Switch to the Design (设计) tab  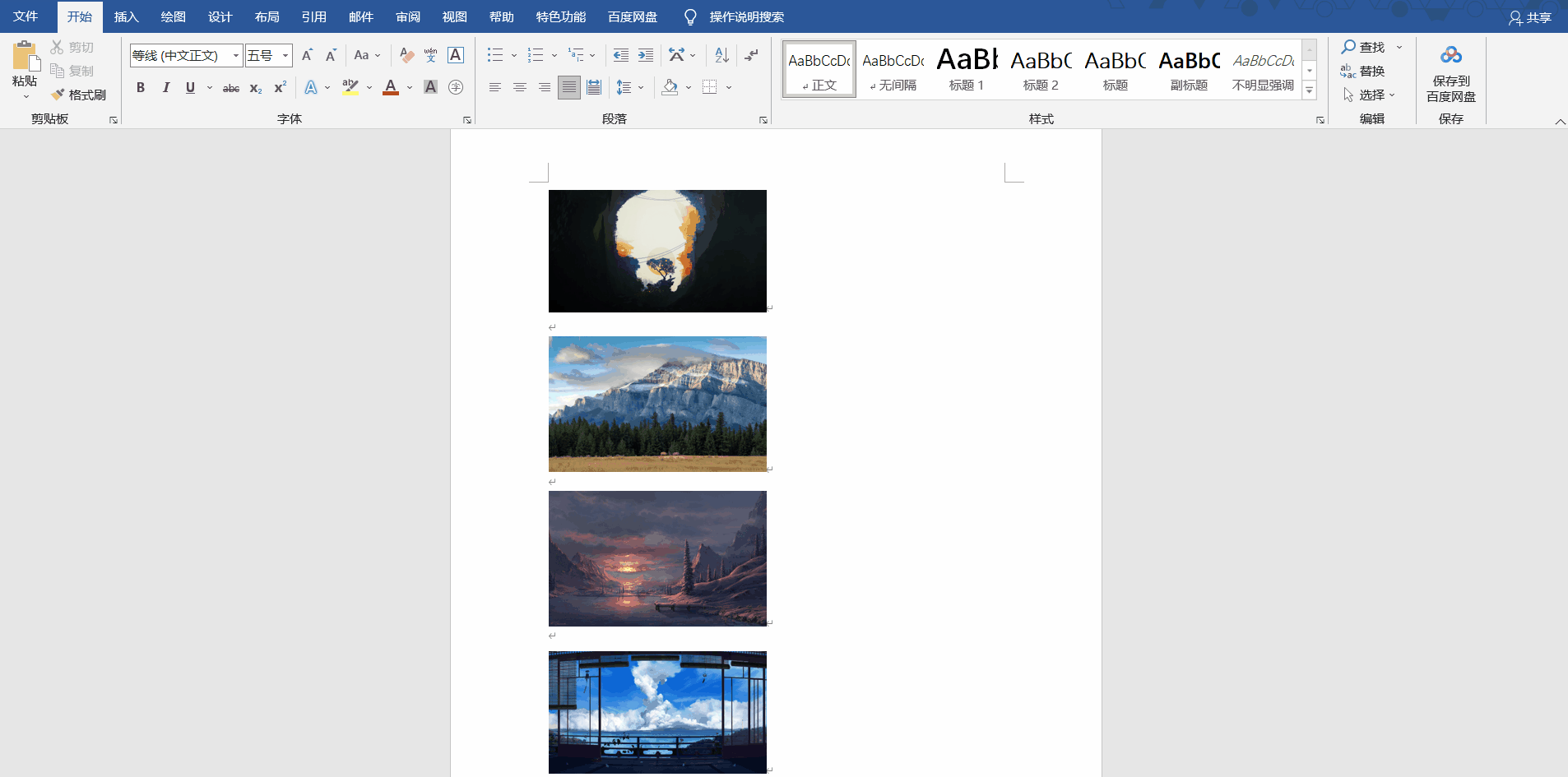point(220,16)
